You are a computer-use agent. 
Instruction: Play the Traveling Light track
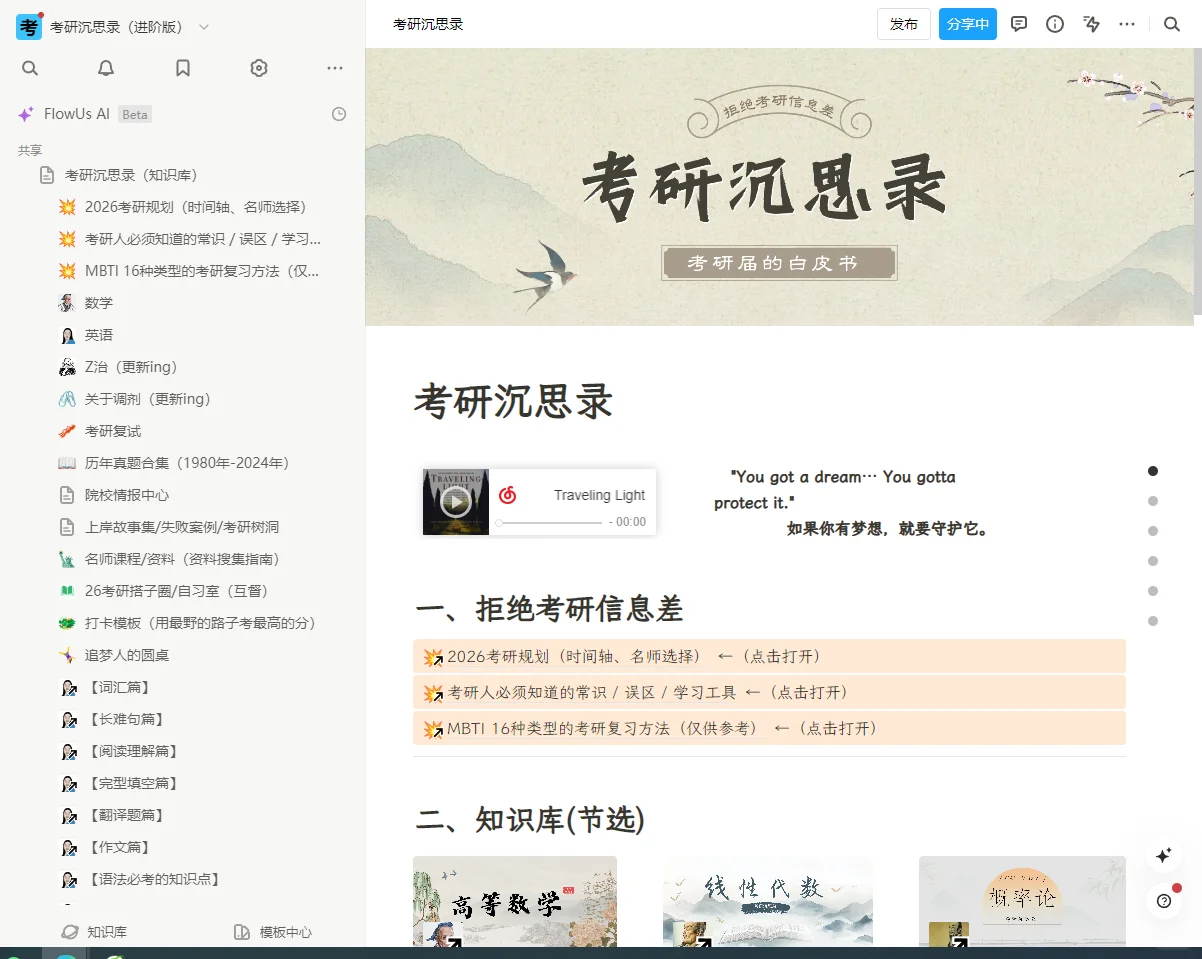click(456, 502)
